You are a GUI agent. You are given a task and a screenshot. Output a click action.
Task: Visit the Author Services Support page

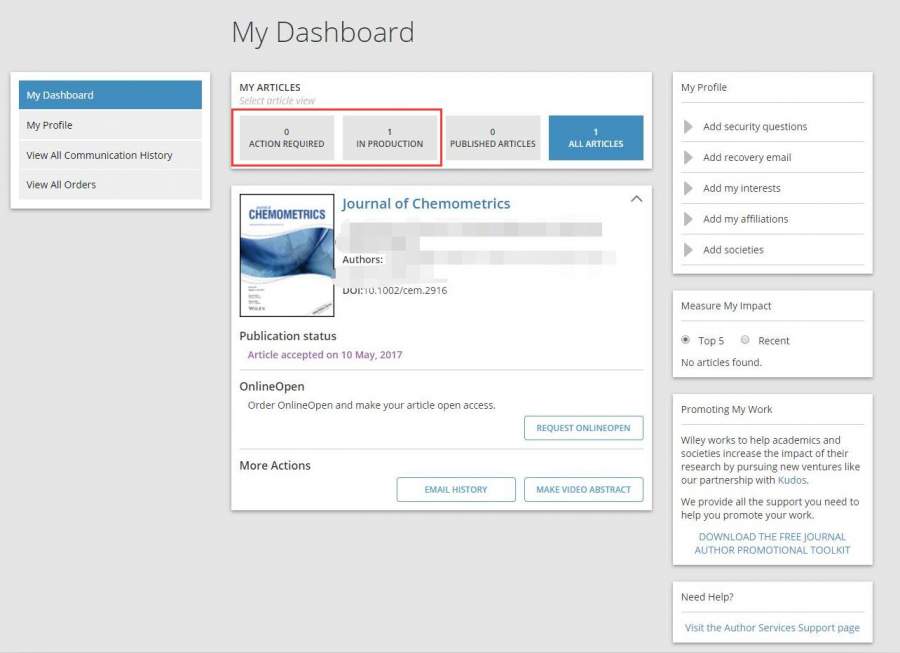pos(772,628)
